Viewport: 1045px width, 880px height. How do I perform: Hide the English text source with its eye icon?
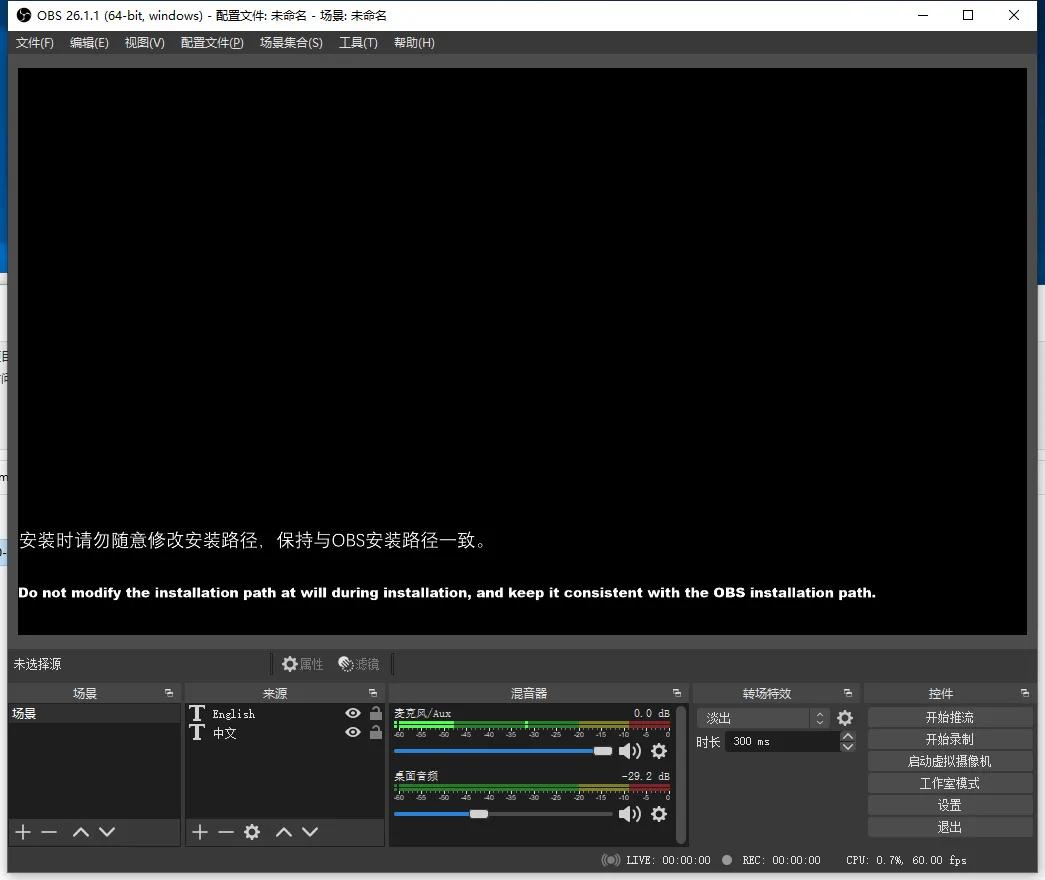tap(352, 713)
